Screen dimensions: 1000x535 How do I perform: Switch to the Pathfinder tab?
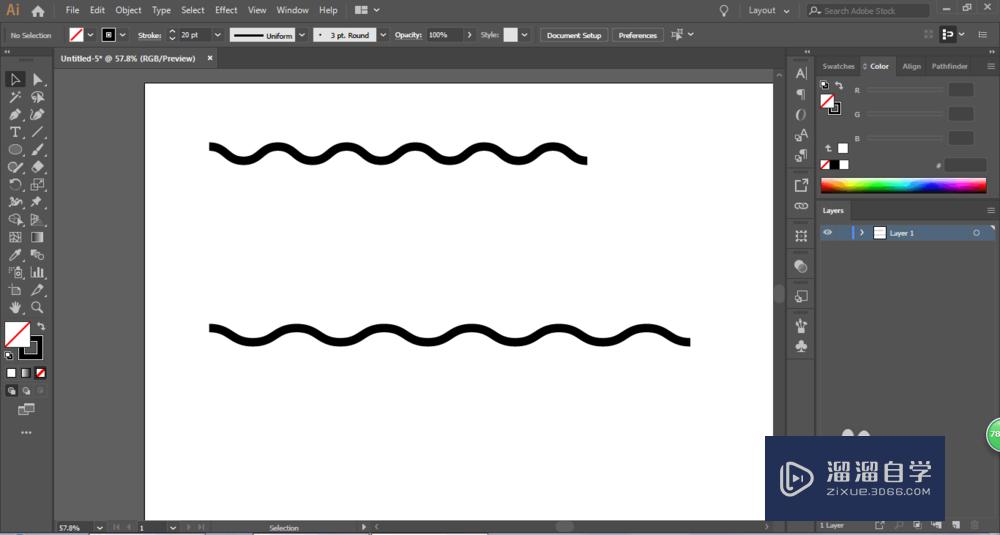[x=949, y=66]
